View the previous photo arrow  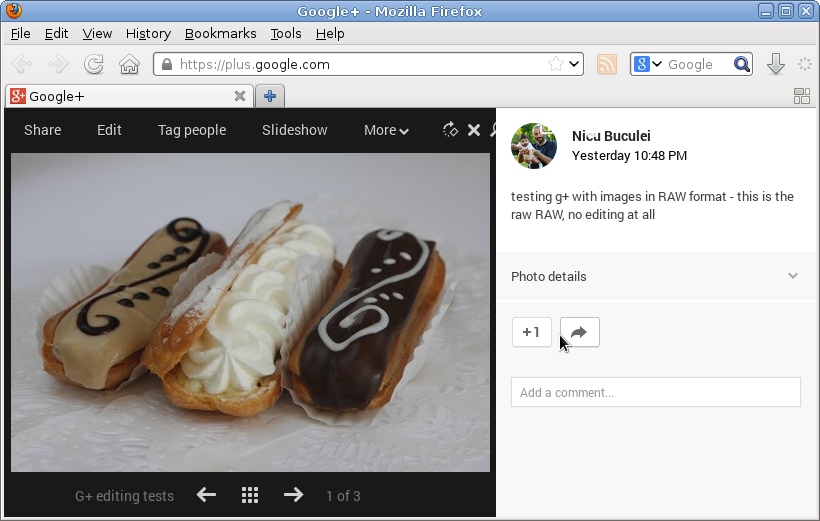pyautogui.click(x=207, y=495)
